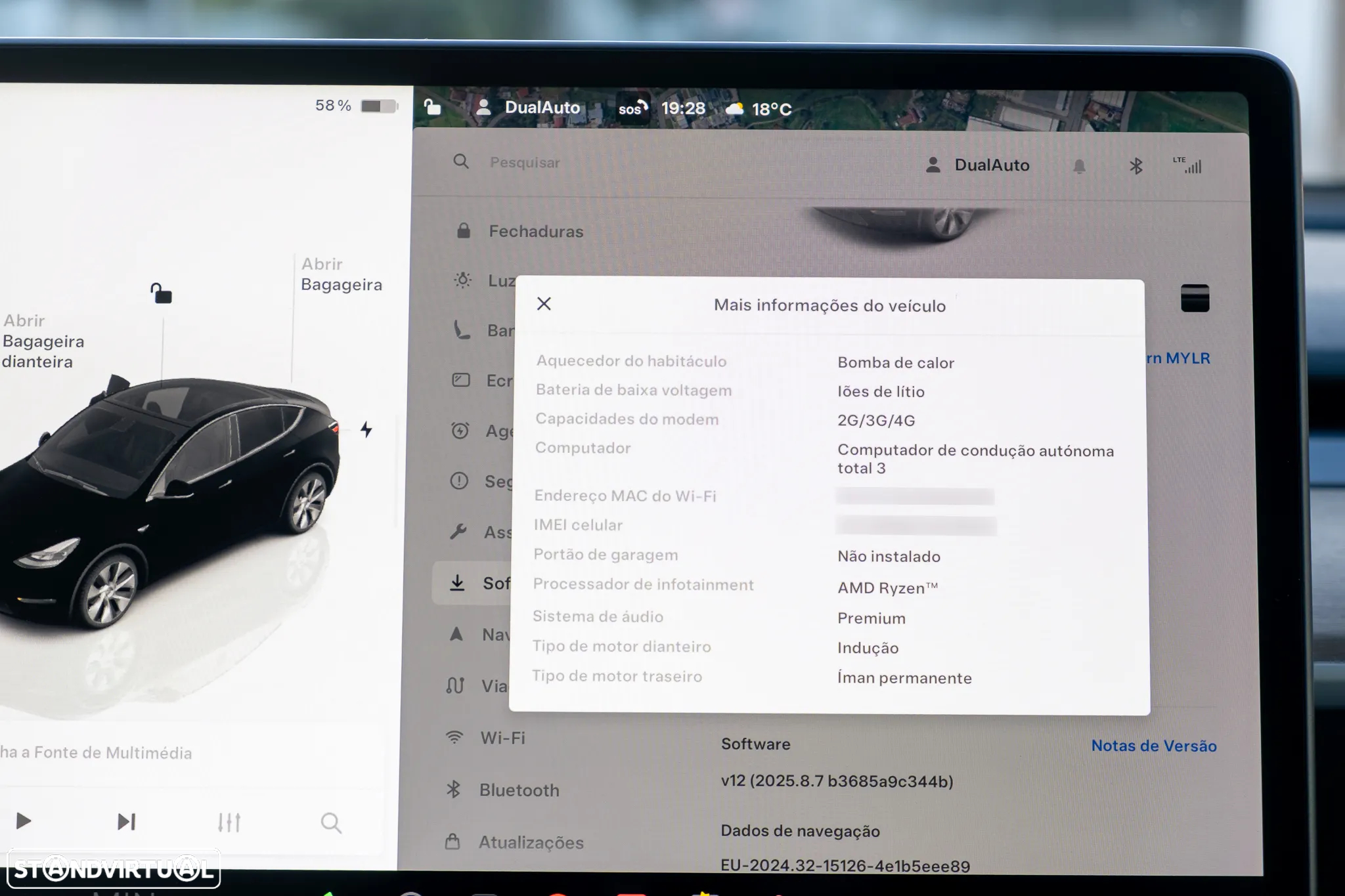Open the display screen icon menu item

(x=461, y=380)
